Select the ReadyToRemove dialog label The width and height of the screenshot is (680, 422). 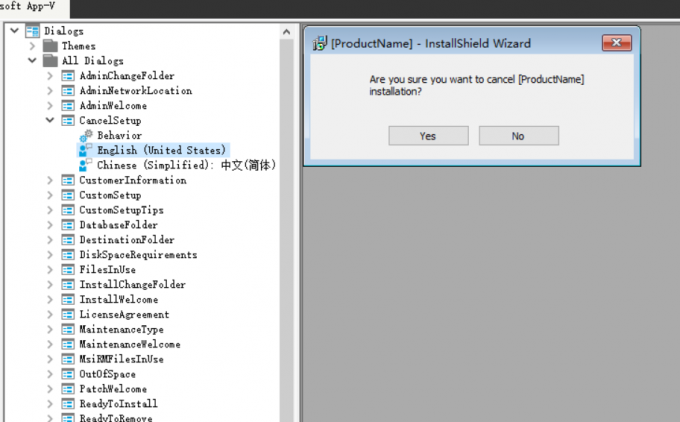tap(116, 418)
